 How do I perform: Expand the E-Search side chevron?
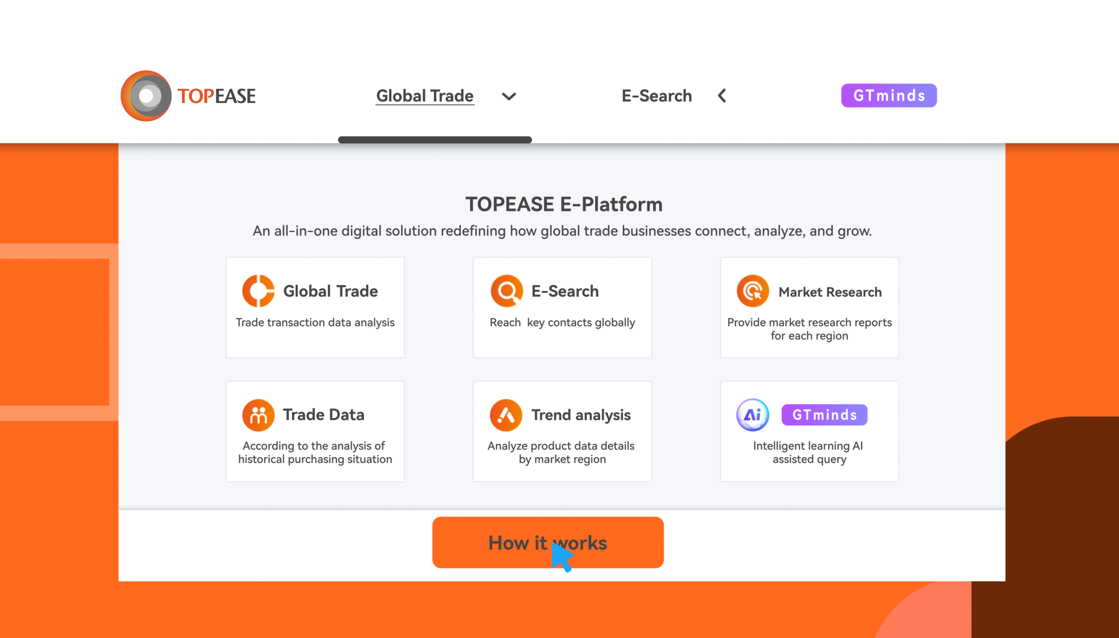point(722,96)
